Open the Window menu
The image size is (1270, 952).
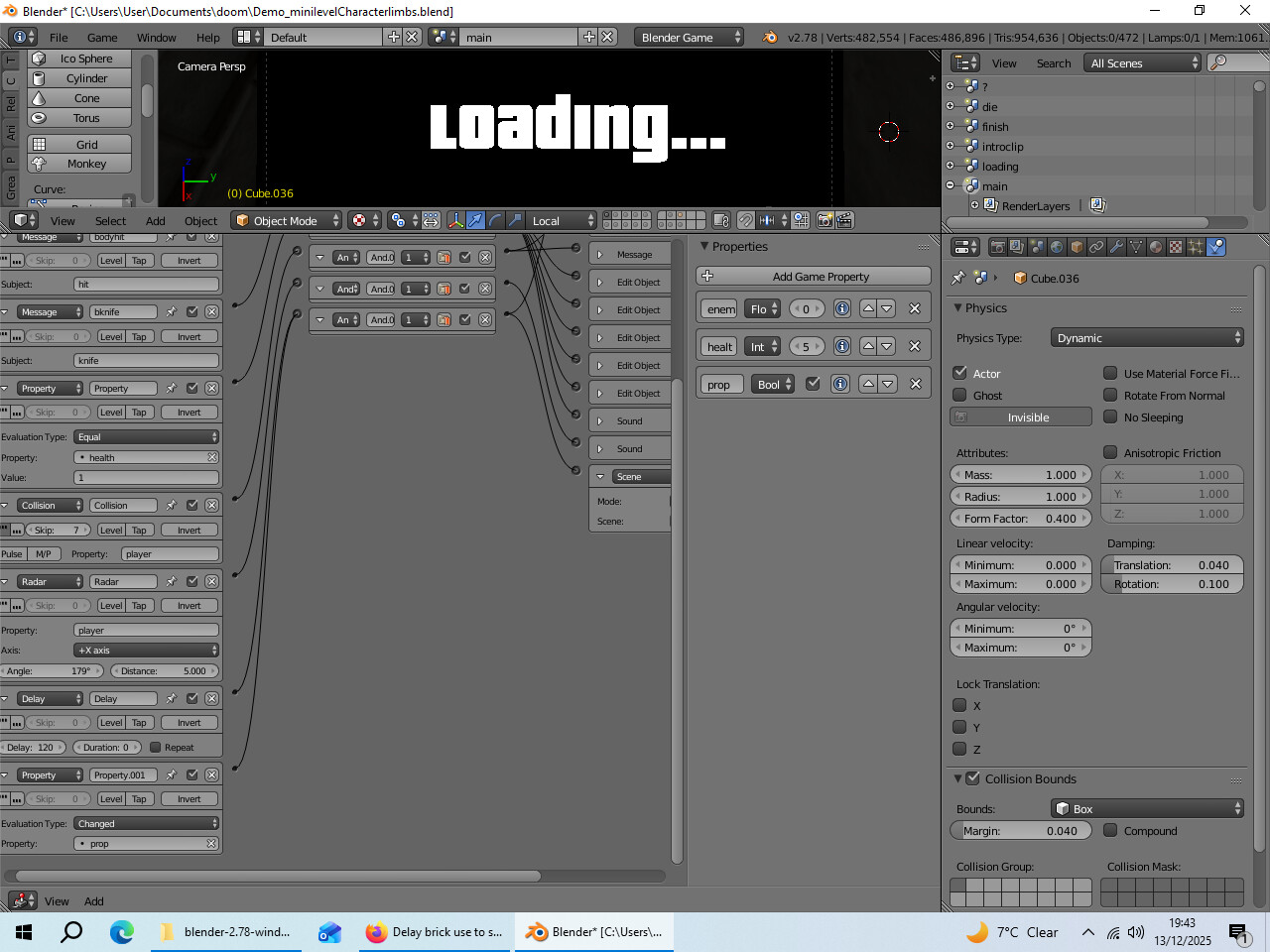click(157, 38)
